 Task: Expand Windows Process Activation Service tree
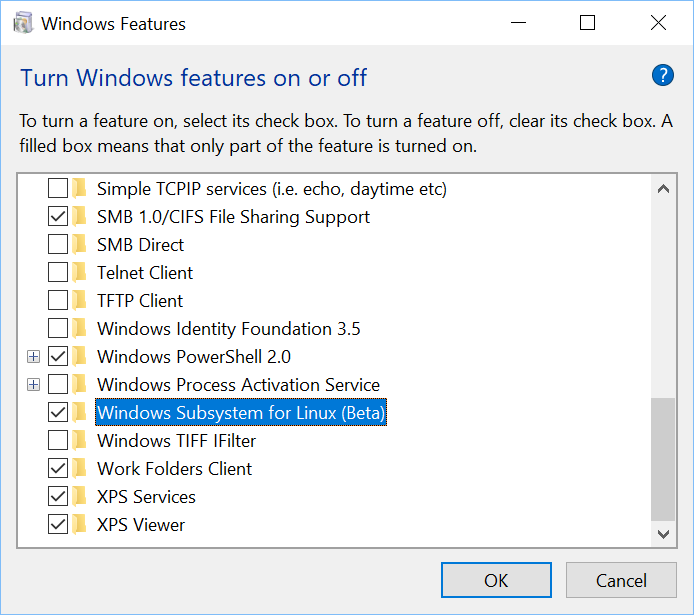[33, 385]
